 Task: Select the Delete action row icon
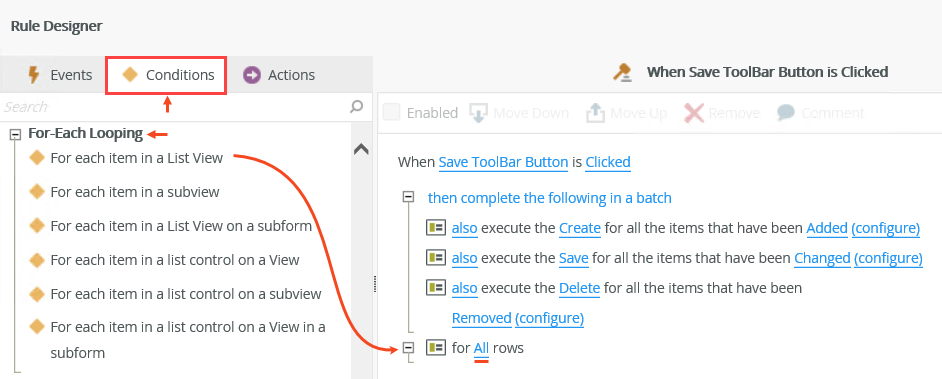(436, 288)
